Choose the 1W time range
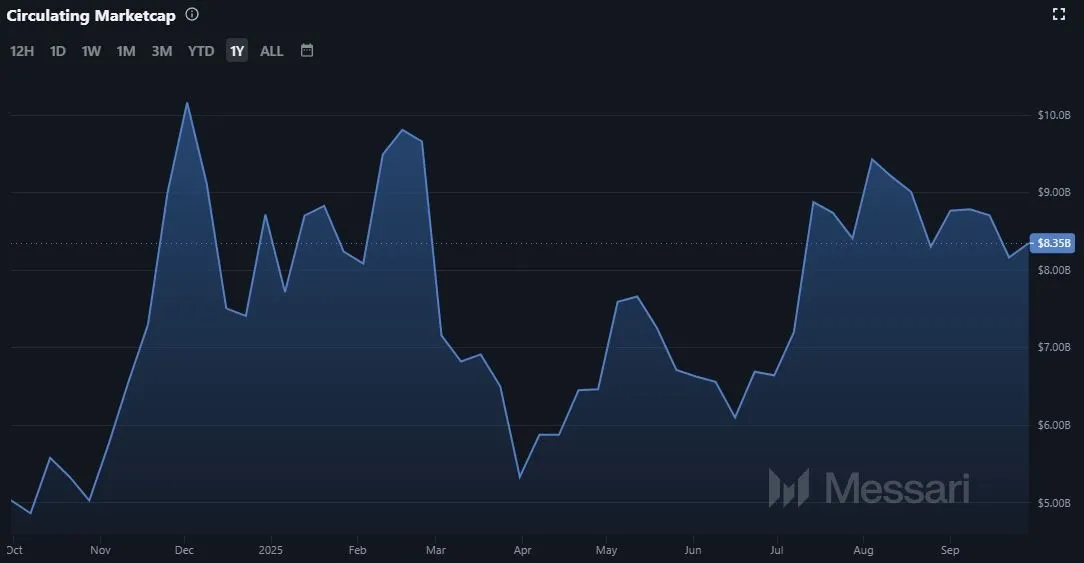This screenshot has height=563, width=1084. pyautogui.click(x=91, y=51)
